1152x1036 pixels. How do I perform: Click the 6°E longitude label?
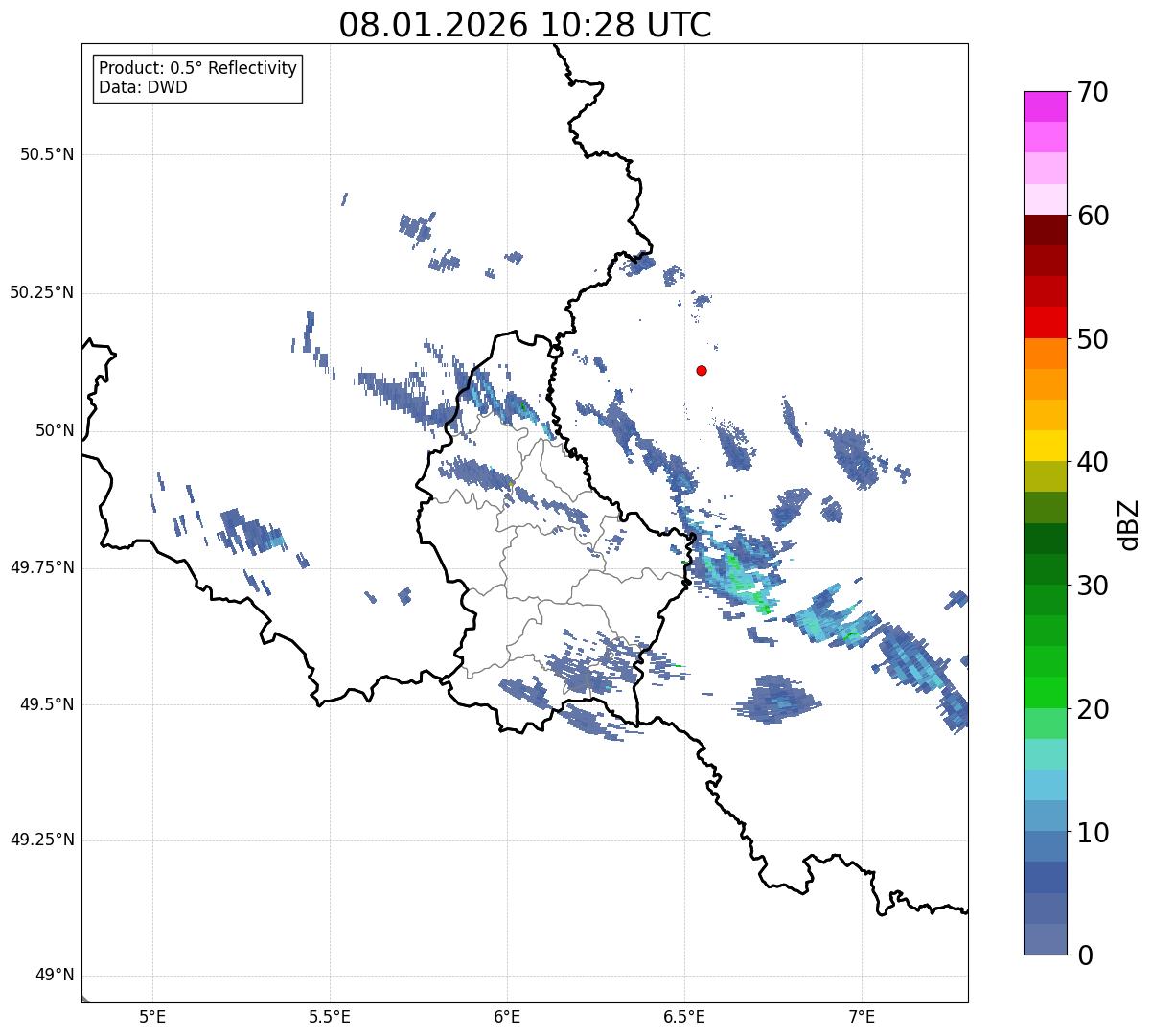507,1016
